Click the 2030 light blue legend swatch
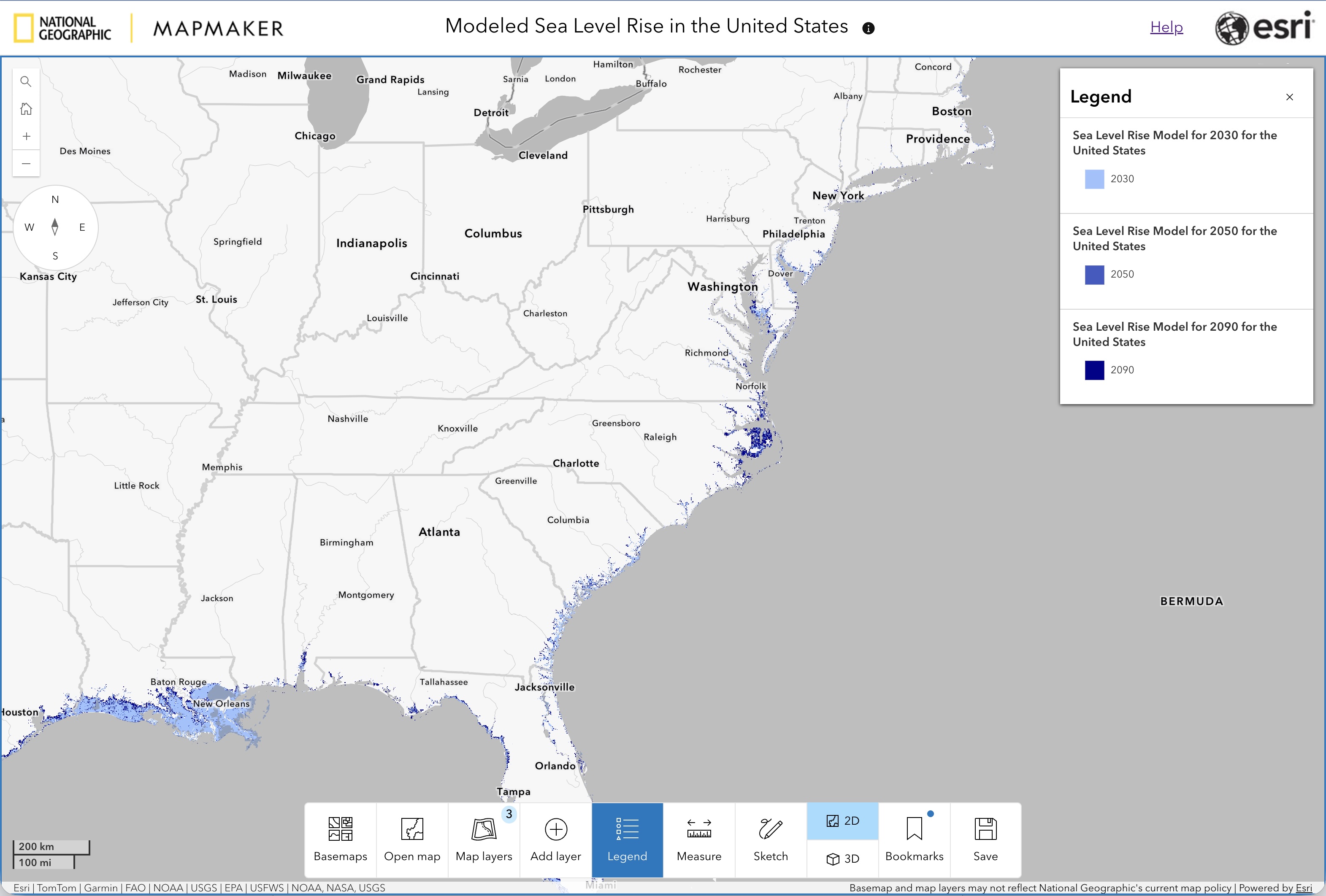This screenshot has height=896, width=1326. point(1094,179)
